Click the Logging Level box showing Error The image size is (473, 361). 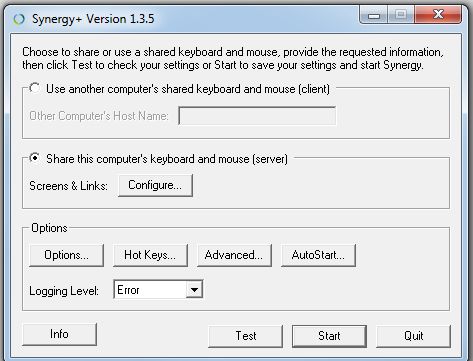(x=158, y=290)
